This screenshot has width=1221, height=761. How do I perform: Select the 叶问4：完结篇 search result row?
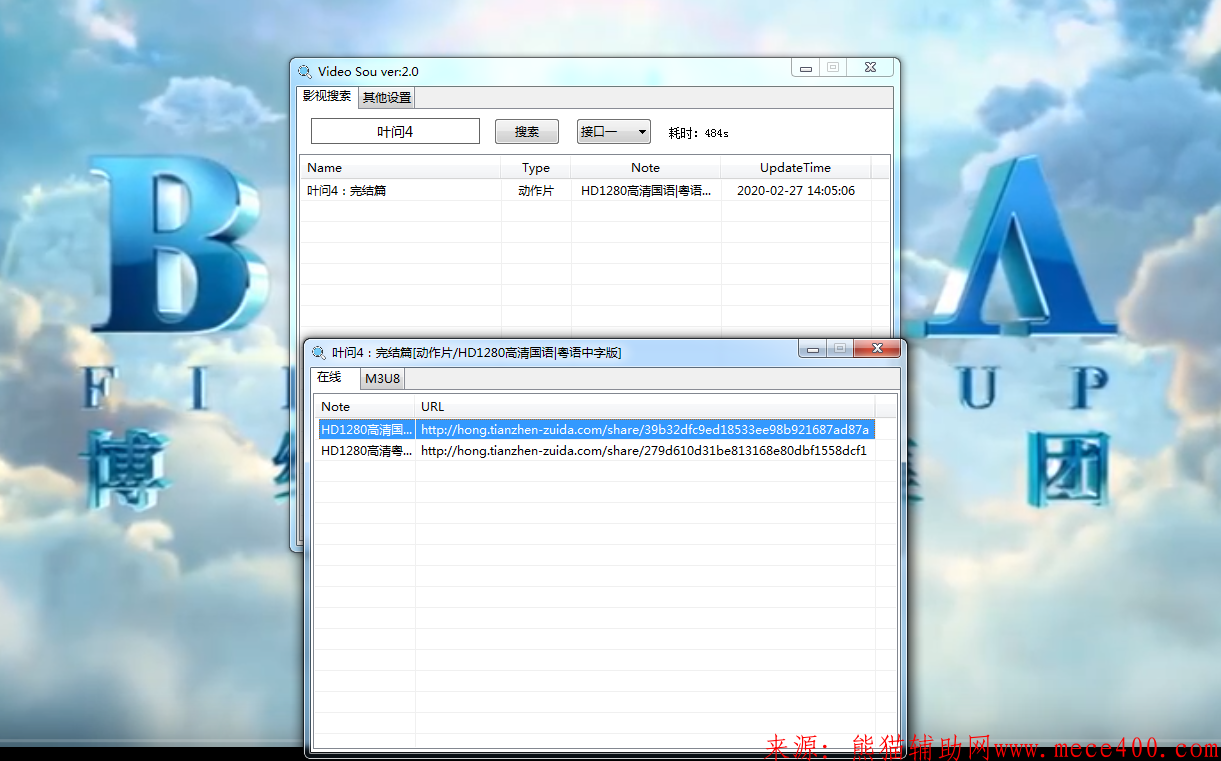pos(400,191)
